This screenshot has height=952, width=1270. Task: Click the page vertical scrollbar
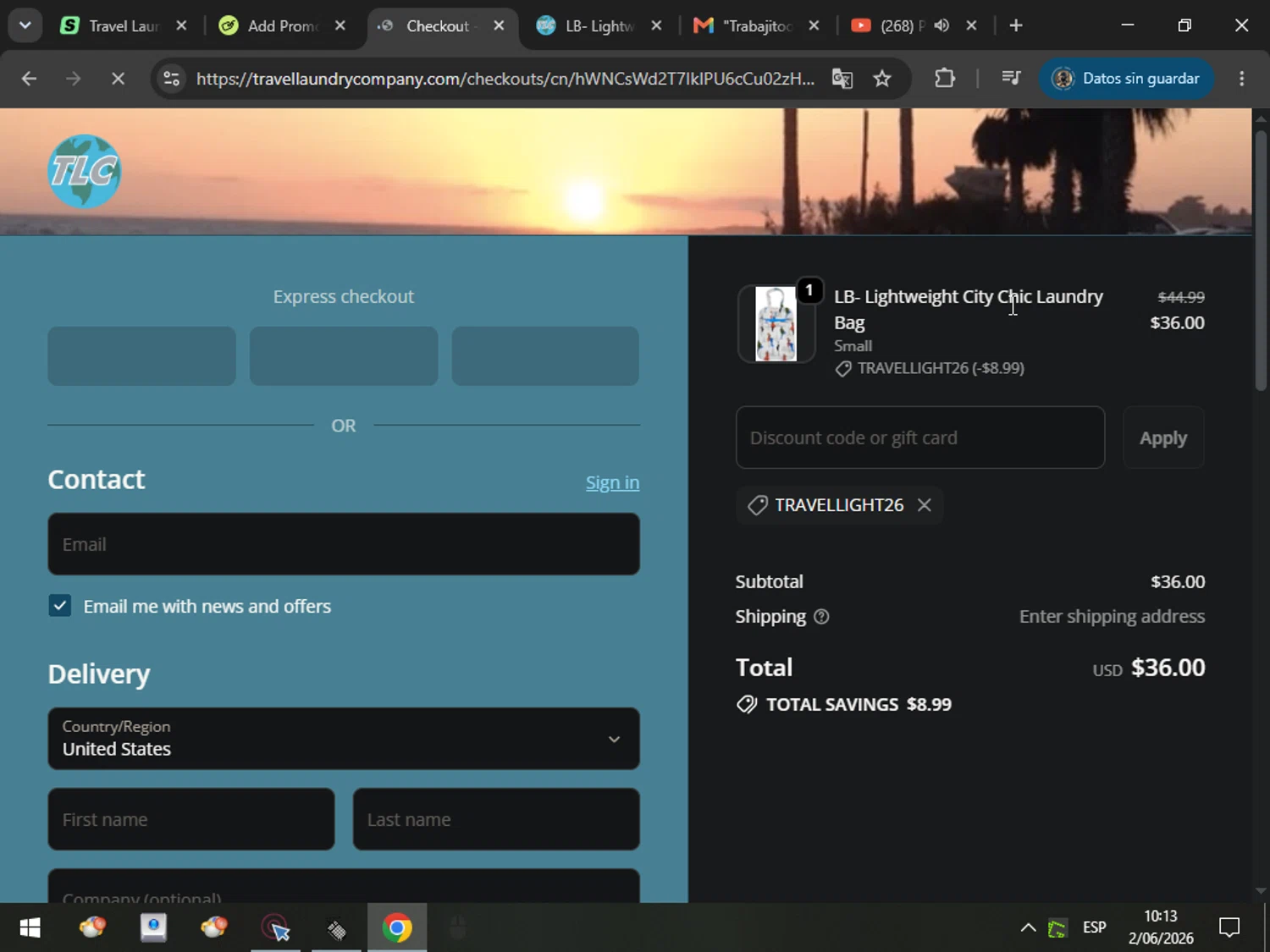coord(1261,261)
